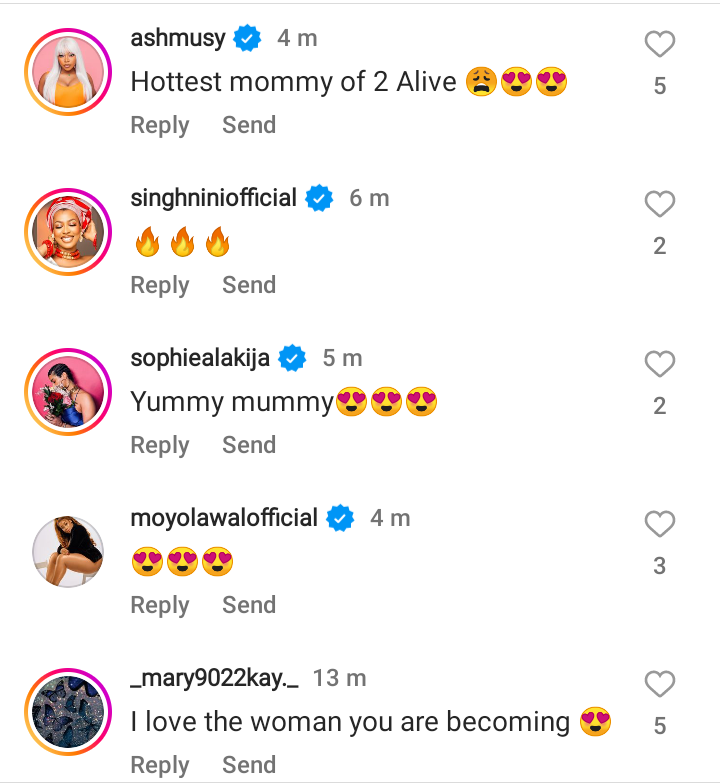Send moyolawalofficial's comment

249,606
